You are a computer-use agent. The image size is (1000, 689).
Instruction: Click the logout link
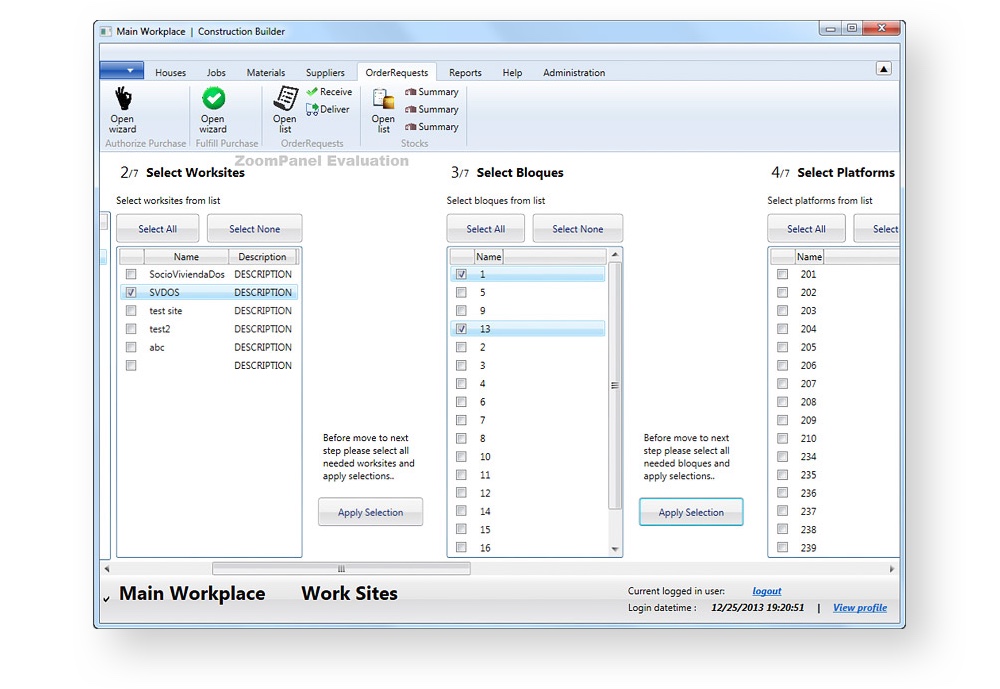click(x=766, y=591)
